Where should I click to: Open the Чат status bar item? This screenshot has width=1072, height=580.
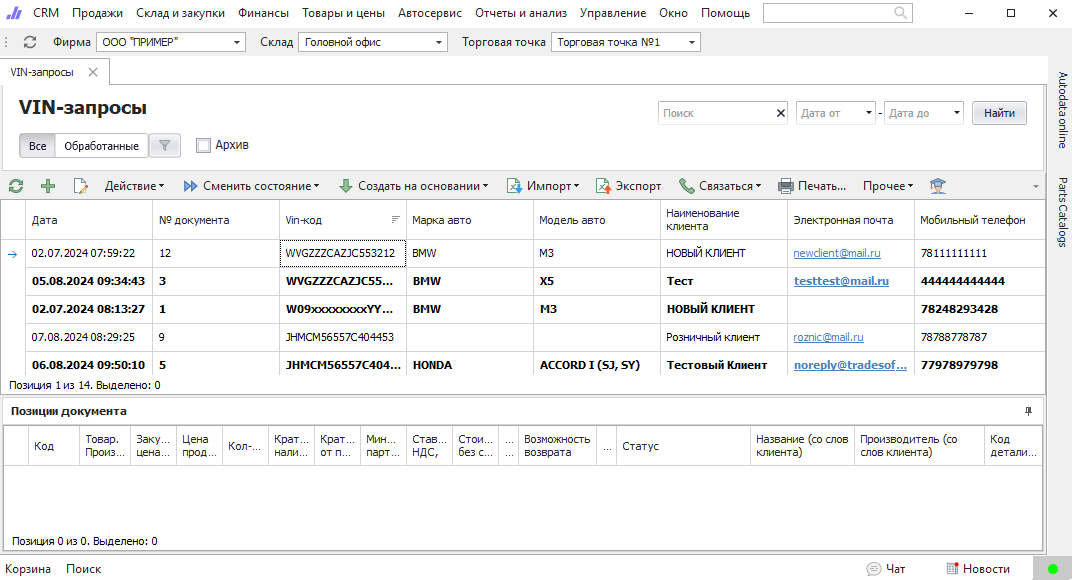(886, 569)
